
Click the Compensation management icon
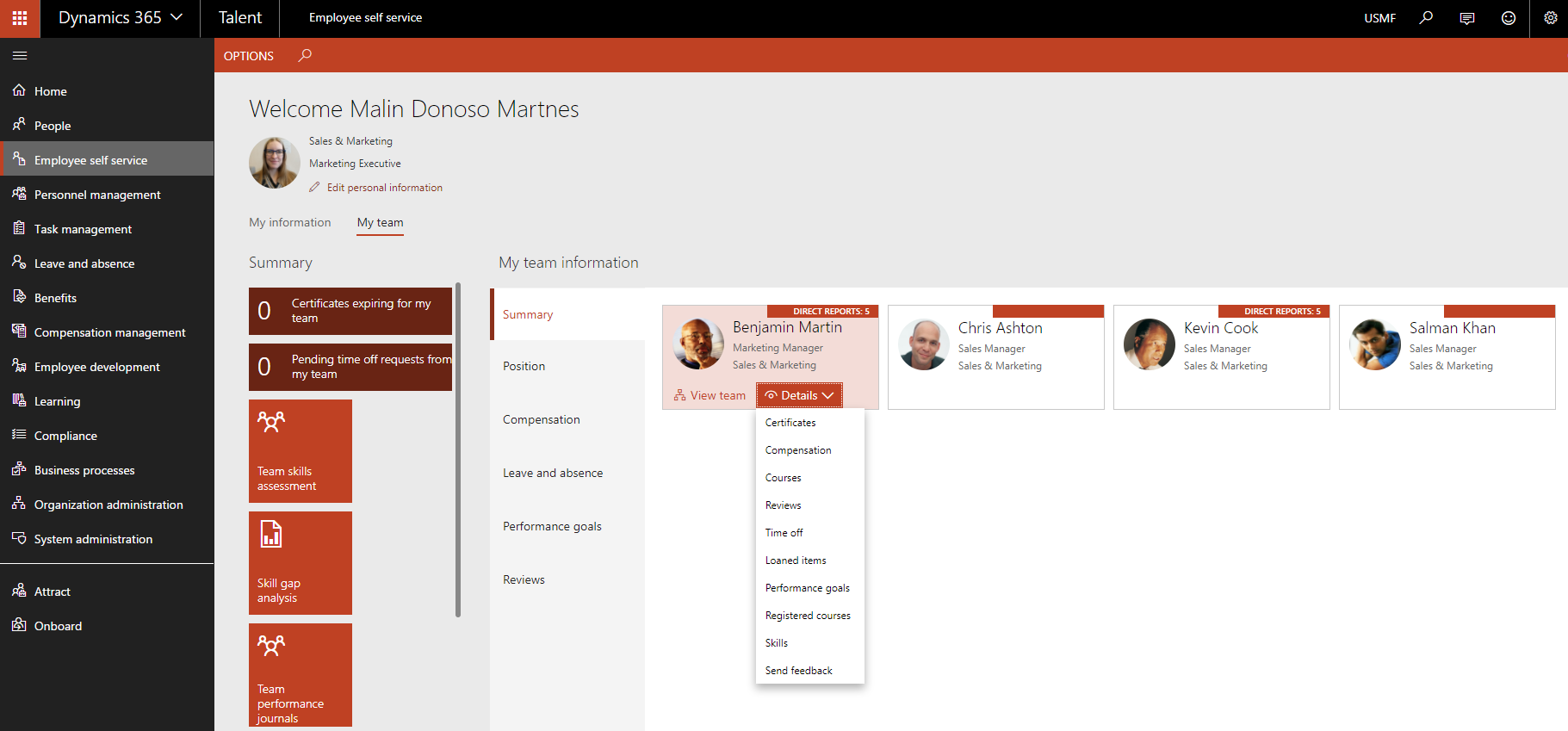click(x=19, y=331)
